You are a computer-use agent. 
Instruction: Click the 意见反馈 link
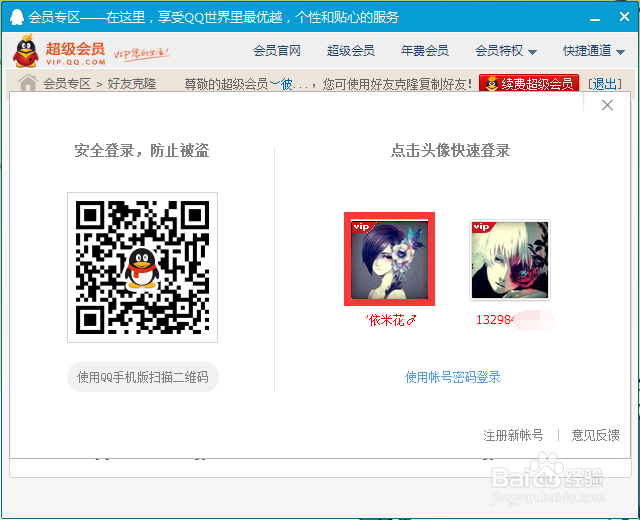point(595,435)
